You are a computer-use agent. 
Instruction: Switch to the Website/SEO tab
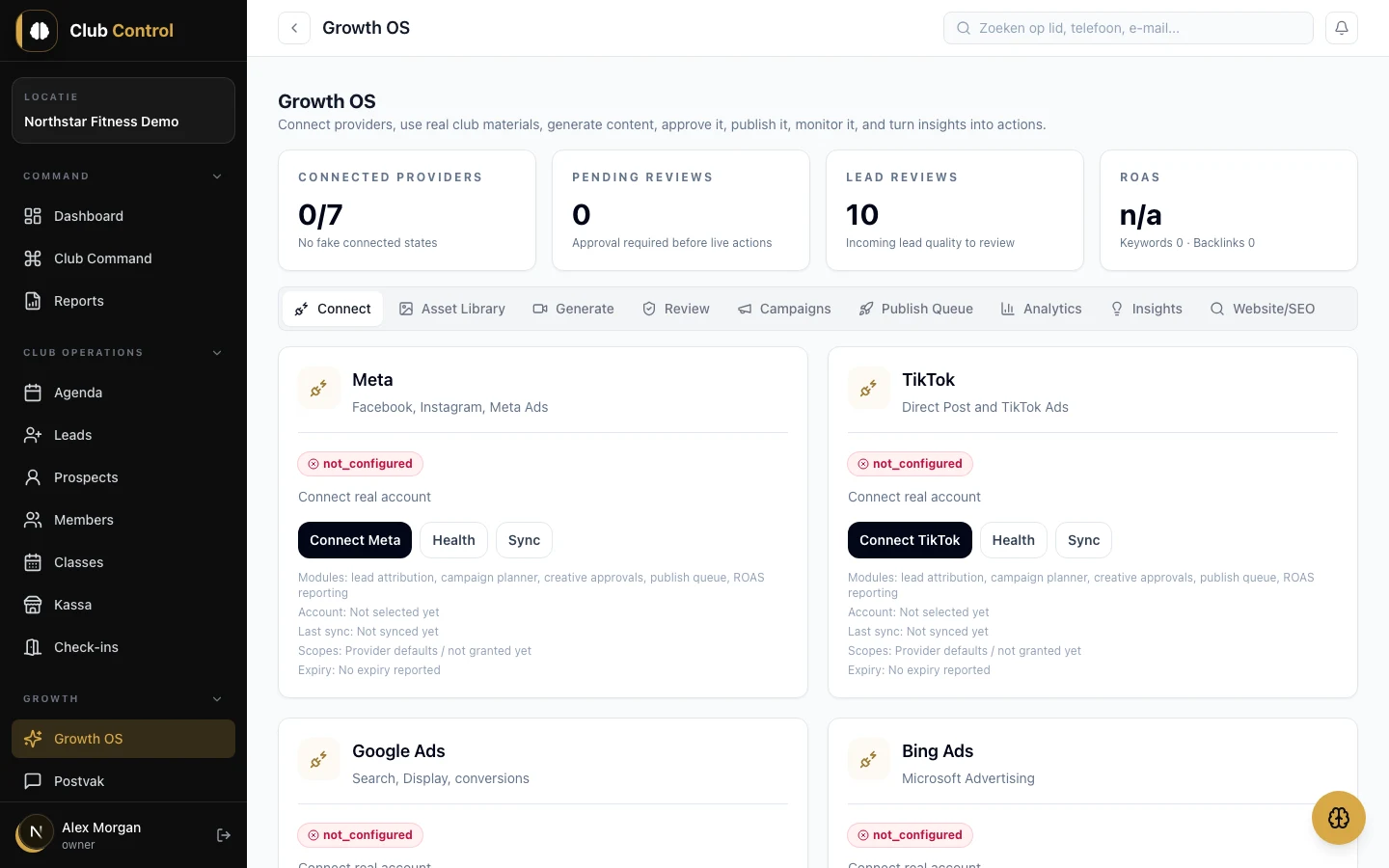1263,309
